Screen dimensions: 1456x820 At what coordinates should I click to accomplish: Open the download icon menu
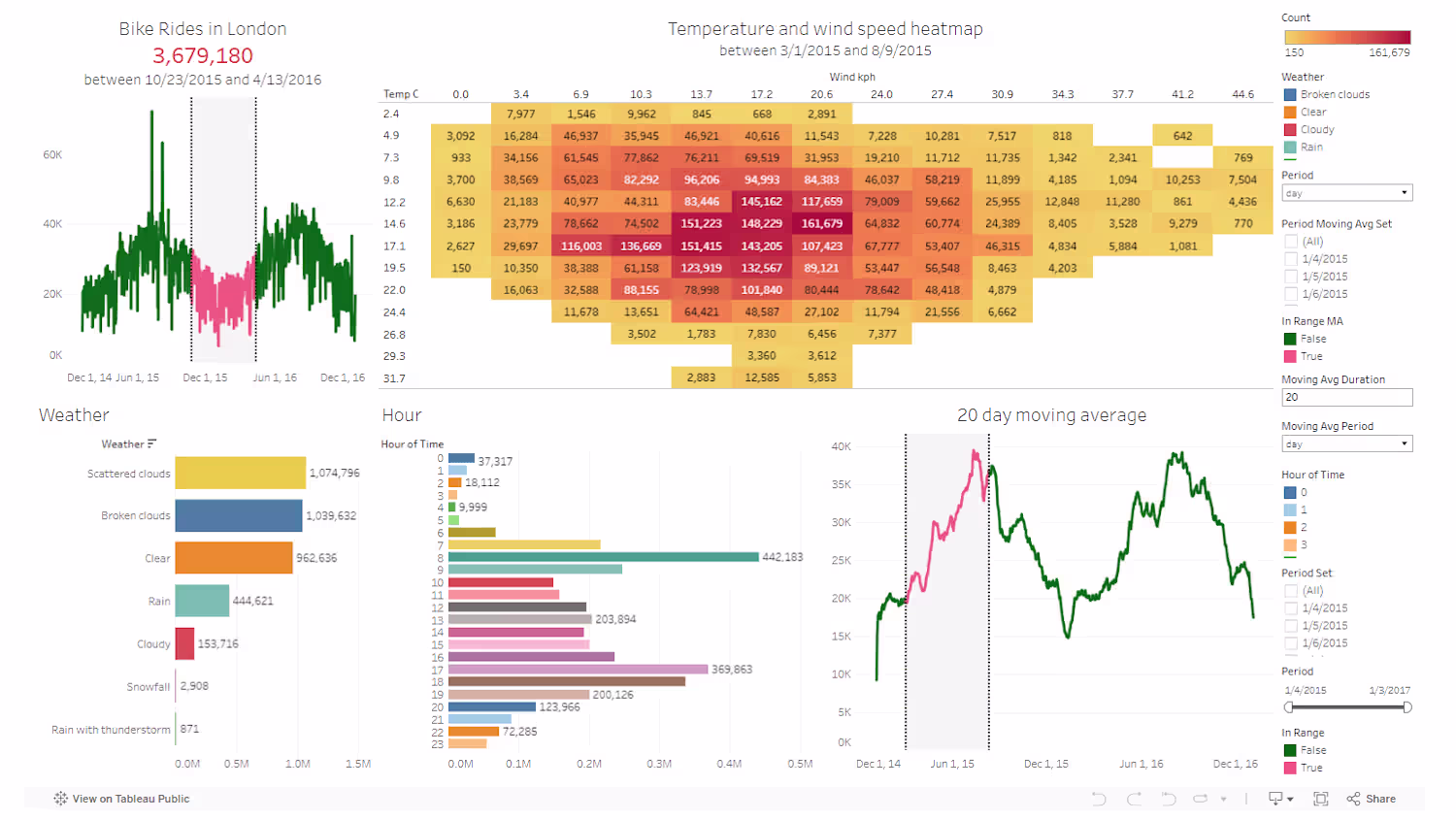coord(1281,799)
